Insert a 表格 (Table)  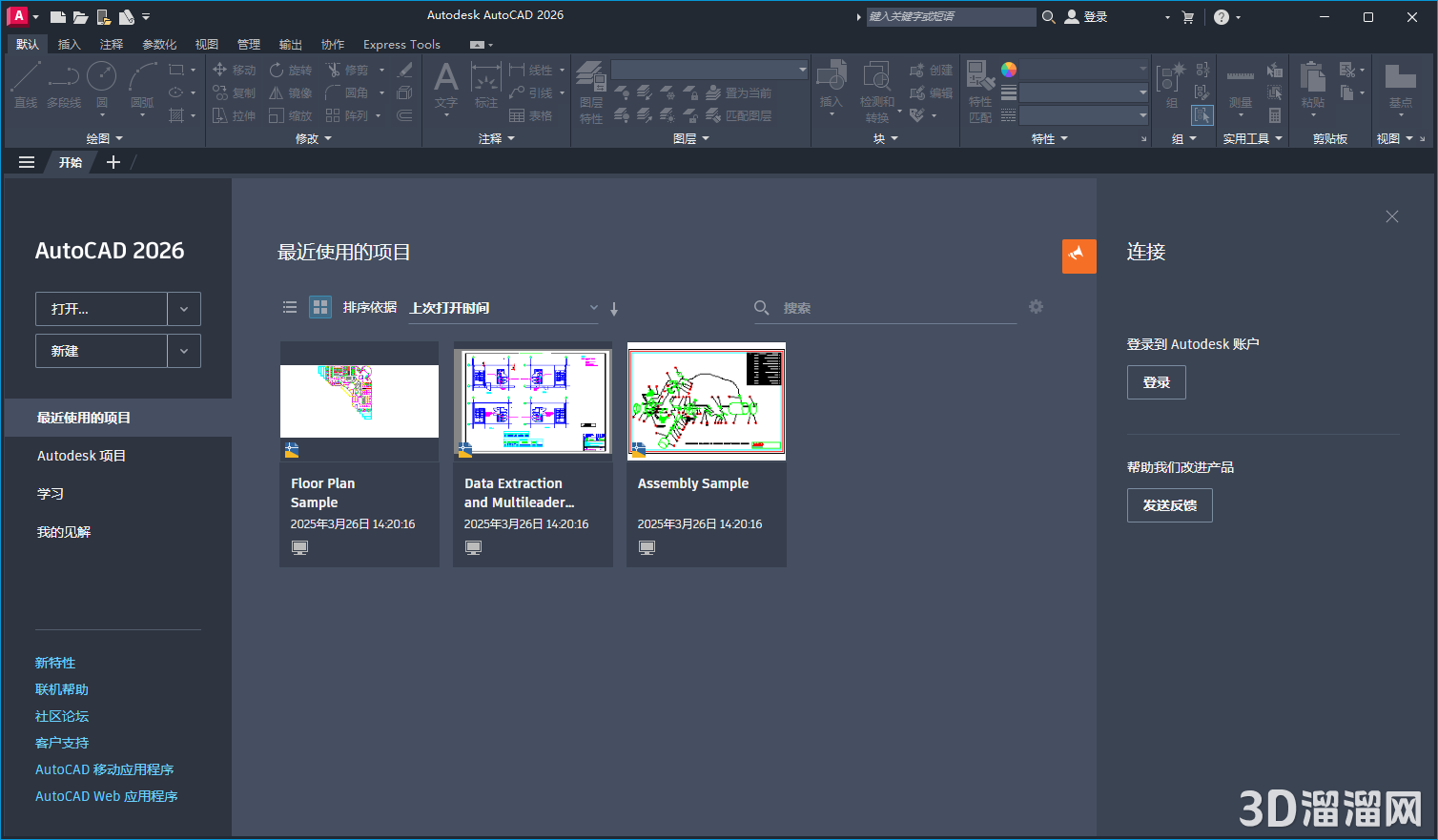531,115
